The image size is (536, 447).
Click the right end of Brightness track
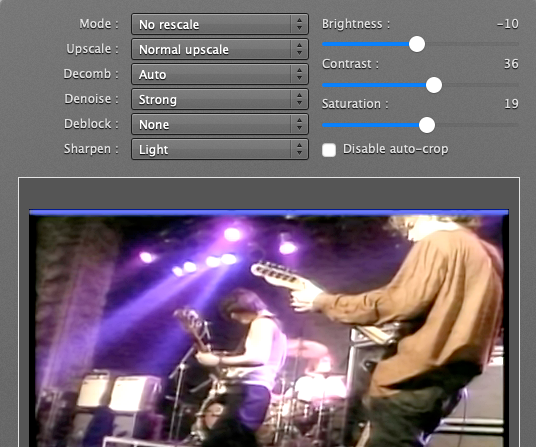(516, 44)
